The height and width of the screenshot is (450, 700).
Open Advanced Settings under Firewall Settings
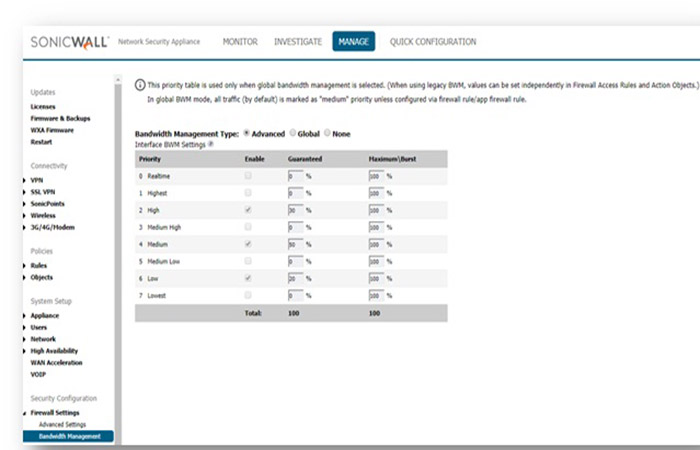(x=62, y=425)
